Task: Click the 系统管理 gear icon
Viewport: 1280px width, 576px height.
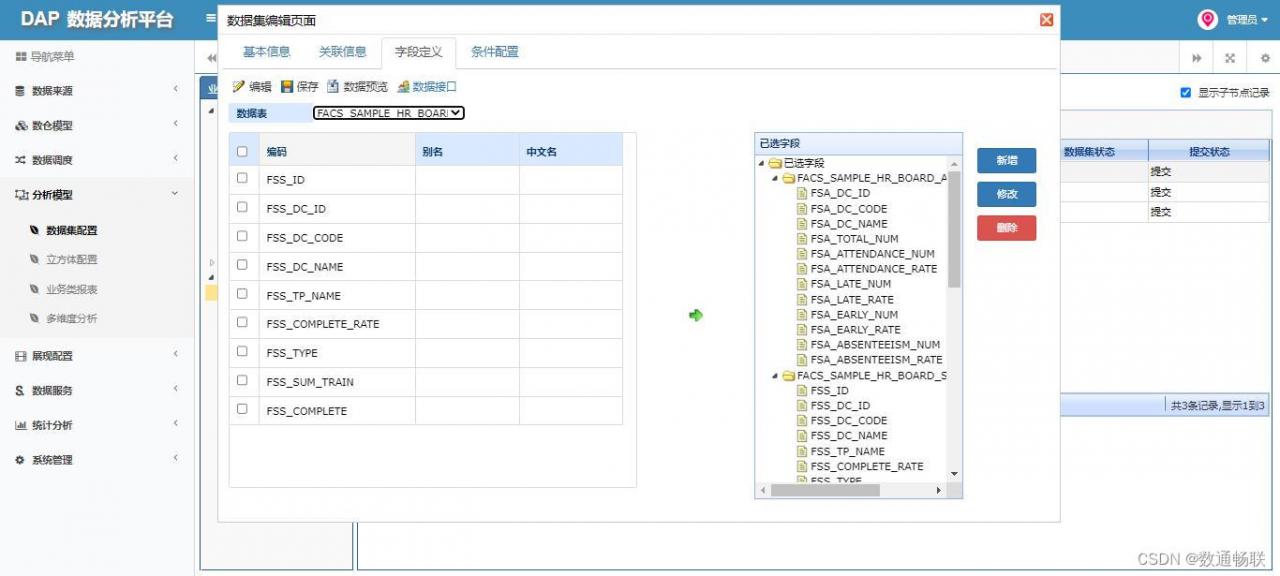Action: [20, 460]
